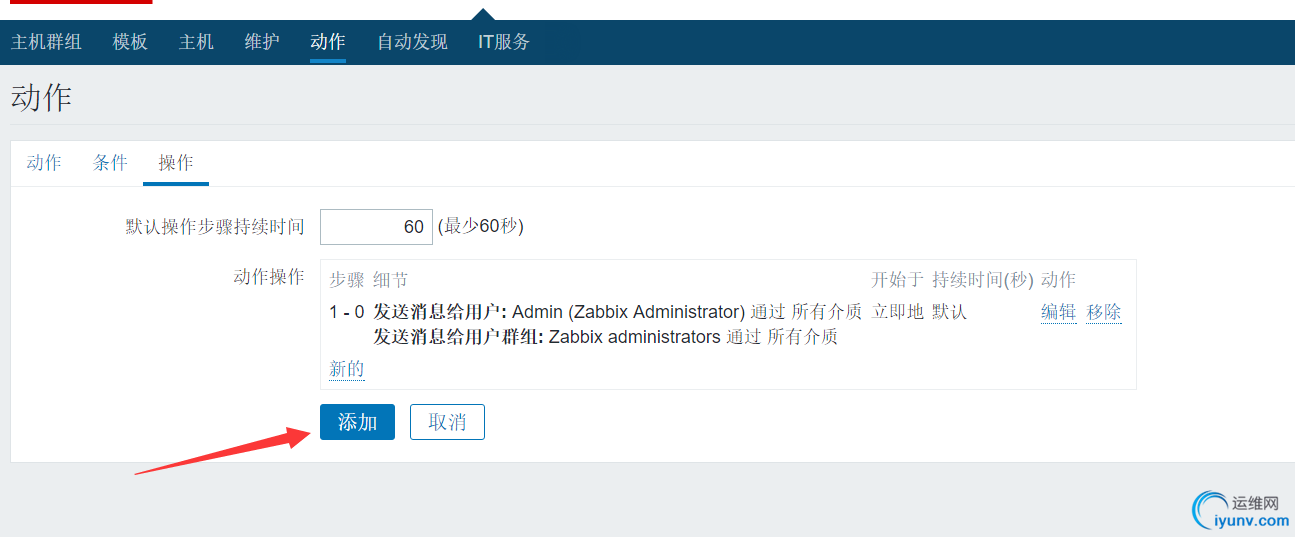Select the 操作 tab
This screenshot has height=537, width=1295.
click(176, 163)
